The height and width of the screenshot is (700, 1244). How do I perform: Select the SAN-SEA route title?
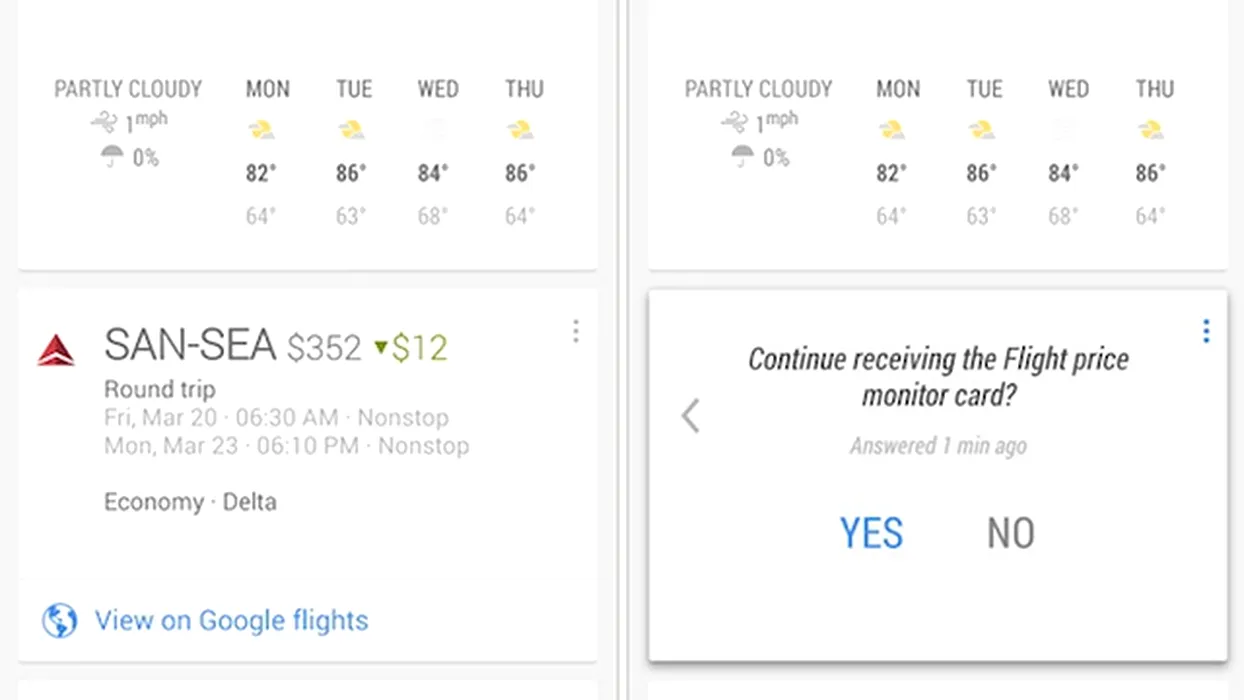pyautogui.click(x=190, y=346)
